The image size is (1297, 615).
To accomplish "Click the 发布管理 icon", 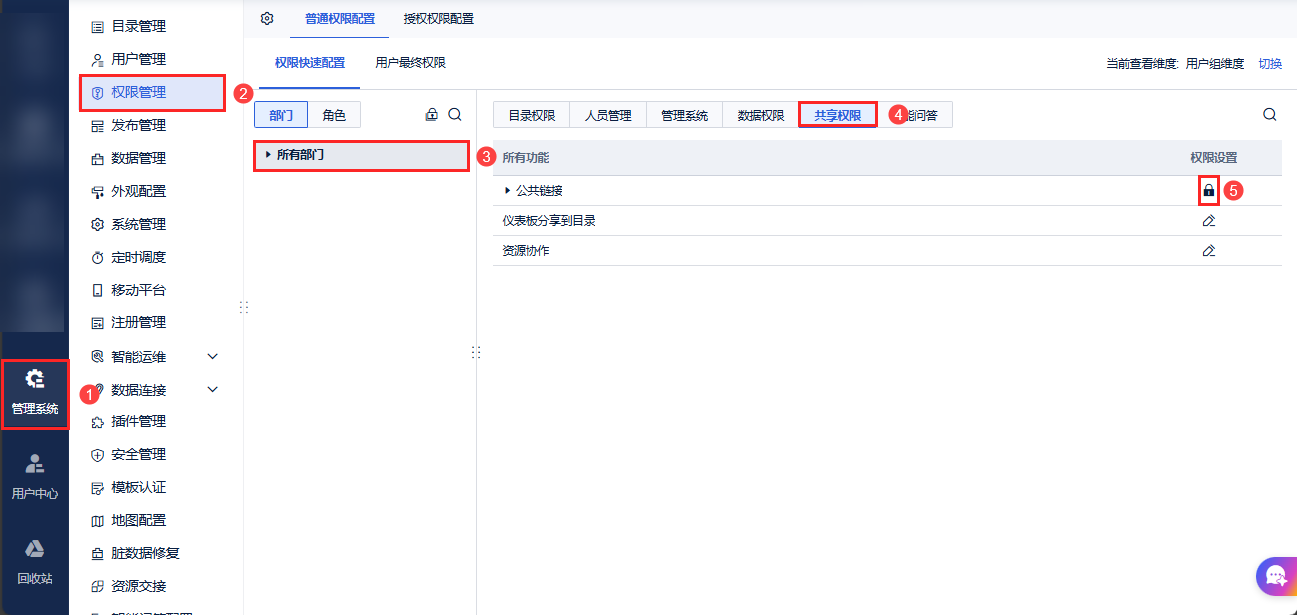I will (97, 125).
